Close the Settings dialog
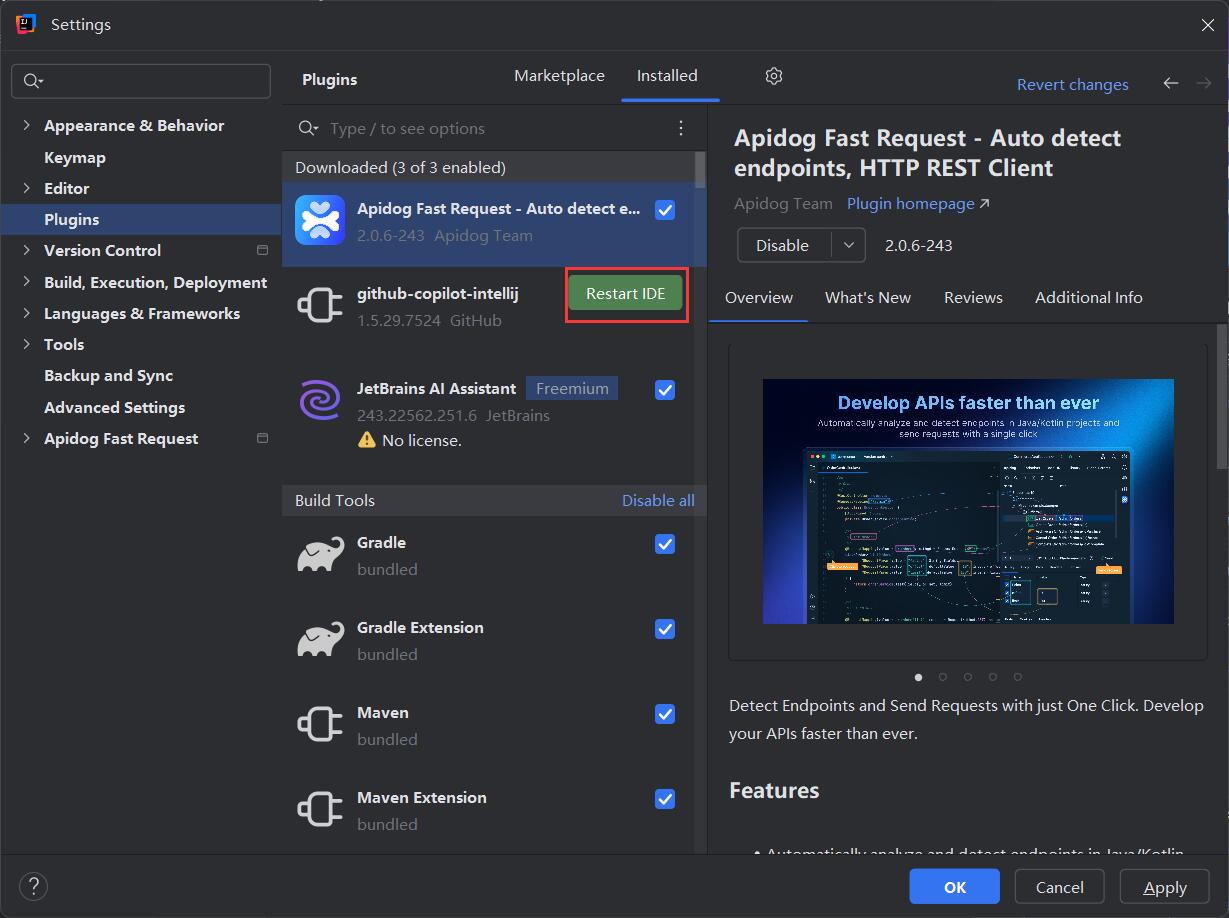This screenshot has width=1229, height=918. [1207, 25]
